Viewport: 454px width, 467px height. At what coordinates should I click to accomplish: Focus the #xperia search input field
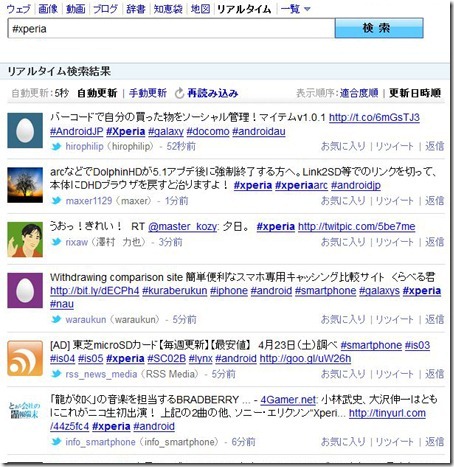click(x=171, y=29)
